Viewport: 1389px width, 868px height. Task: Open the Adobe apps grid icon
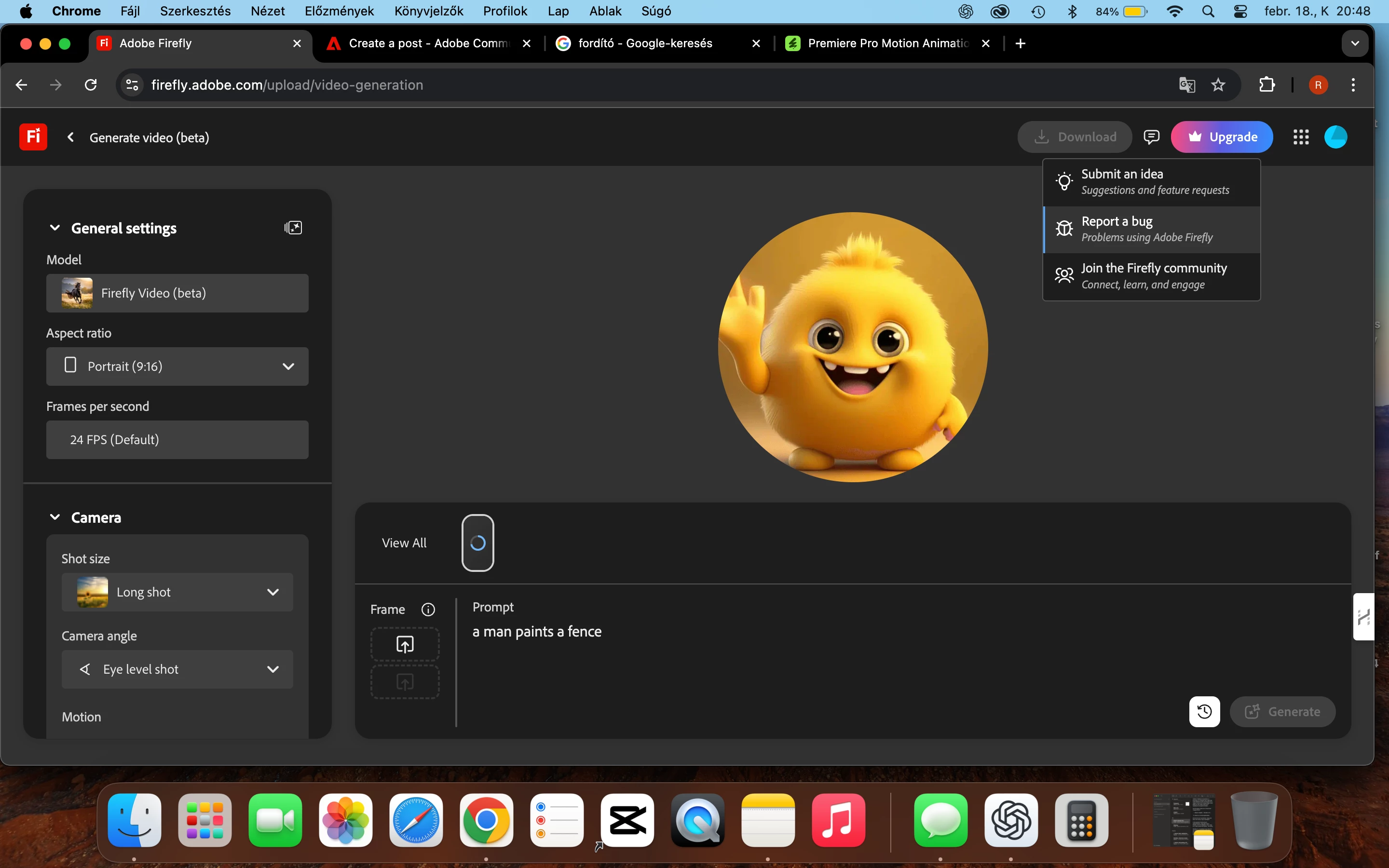click(1301, 137)
